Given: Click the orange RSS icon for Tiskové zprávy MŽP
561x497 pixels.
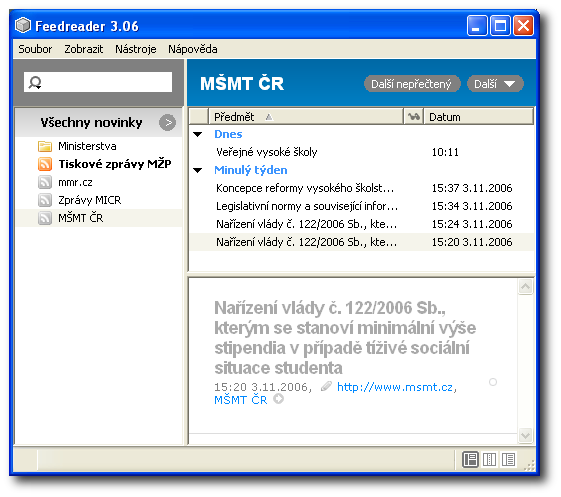Looking at the screenshot, I should pos(45,164).
